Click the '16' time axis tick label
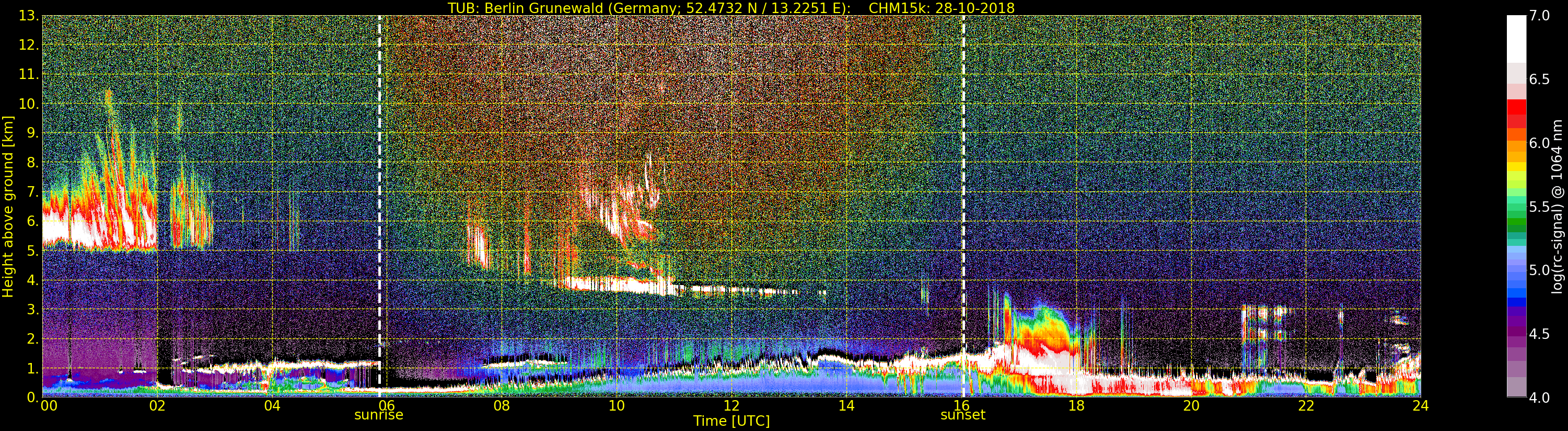 point(962,405)
